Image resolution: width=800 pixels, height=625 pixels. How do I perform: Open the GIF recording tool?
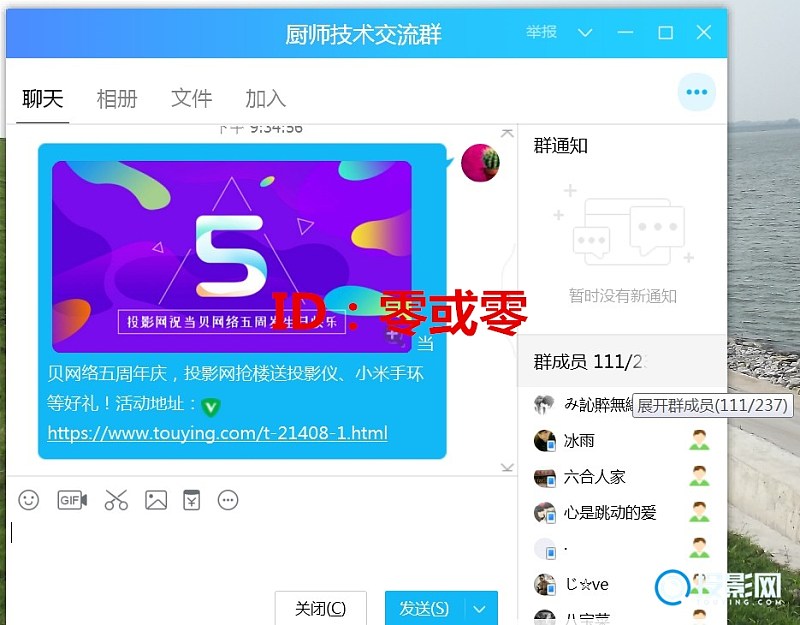point(72,500)
